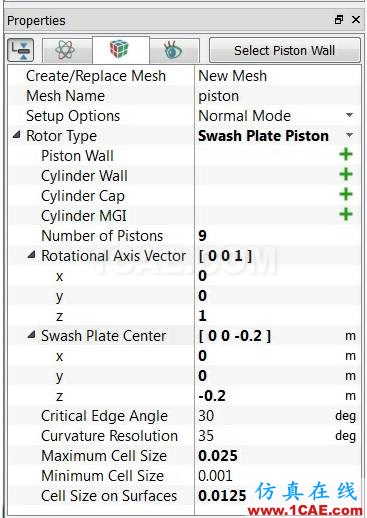This screenshot has height=518, width=367.
Task: Collapse the Rotational Axis Vector group
Action: click(x=31, y=255)
